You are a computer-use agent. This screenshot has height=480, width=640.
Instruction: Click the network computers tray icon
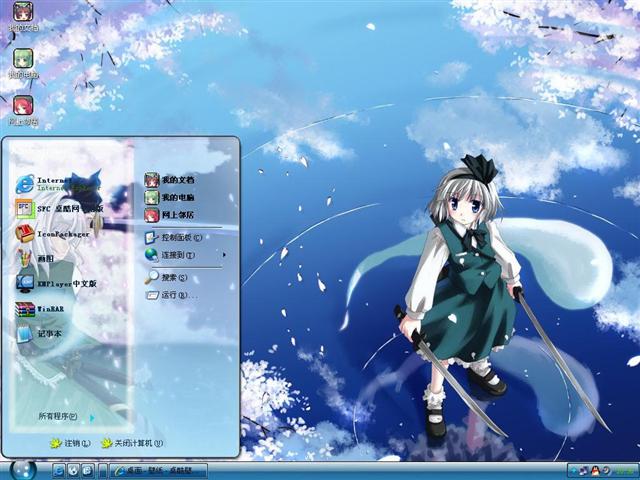point(584,471)
